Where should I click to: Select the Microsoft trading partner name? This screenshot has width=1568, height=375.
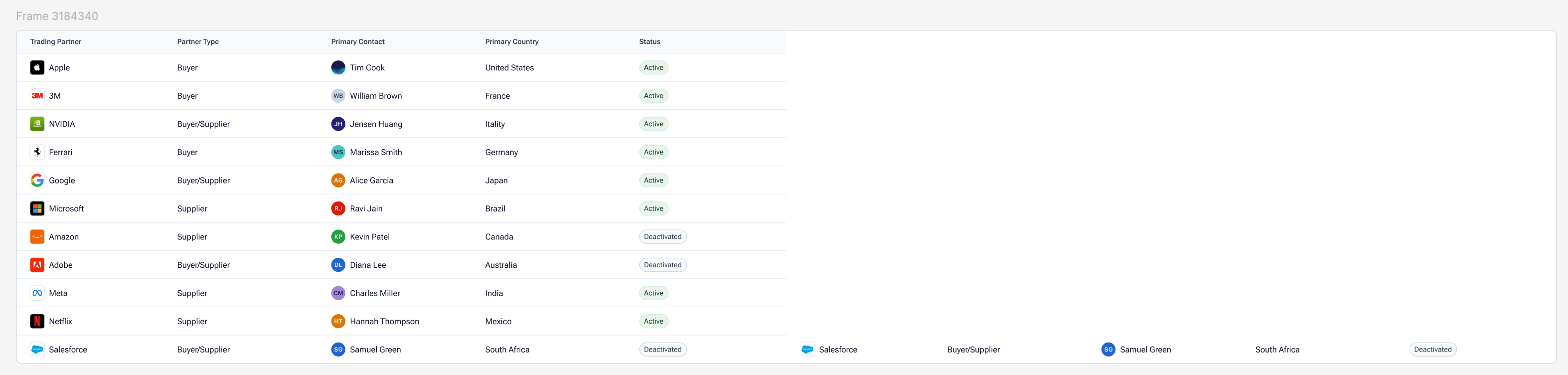66,209
